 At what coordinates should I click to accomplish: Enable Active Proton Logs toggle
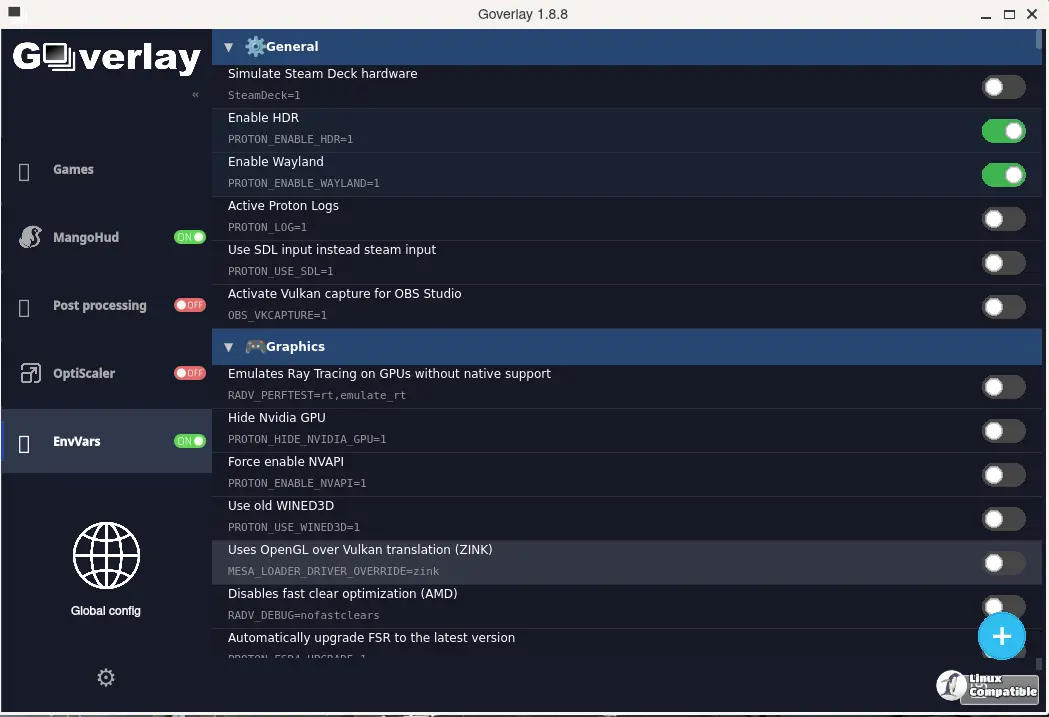(x=1004, y=219)
